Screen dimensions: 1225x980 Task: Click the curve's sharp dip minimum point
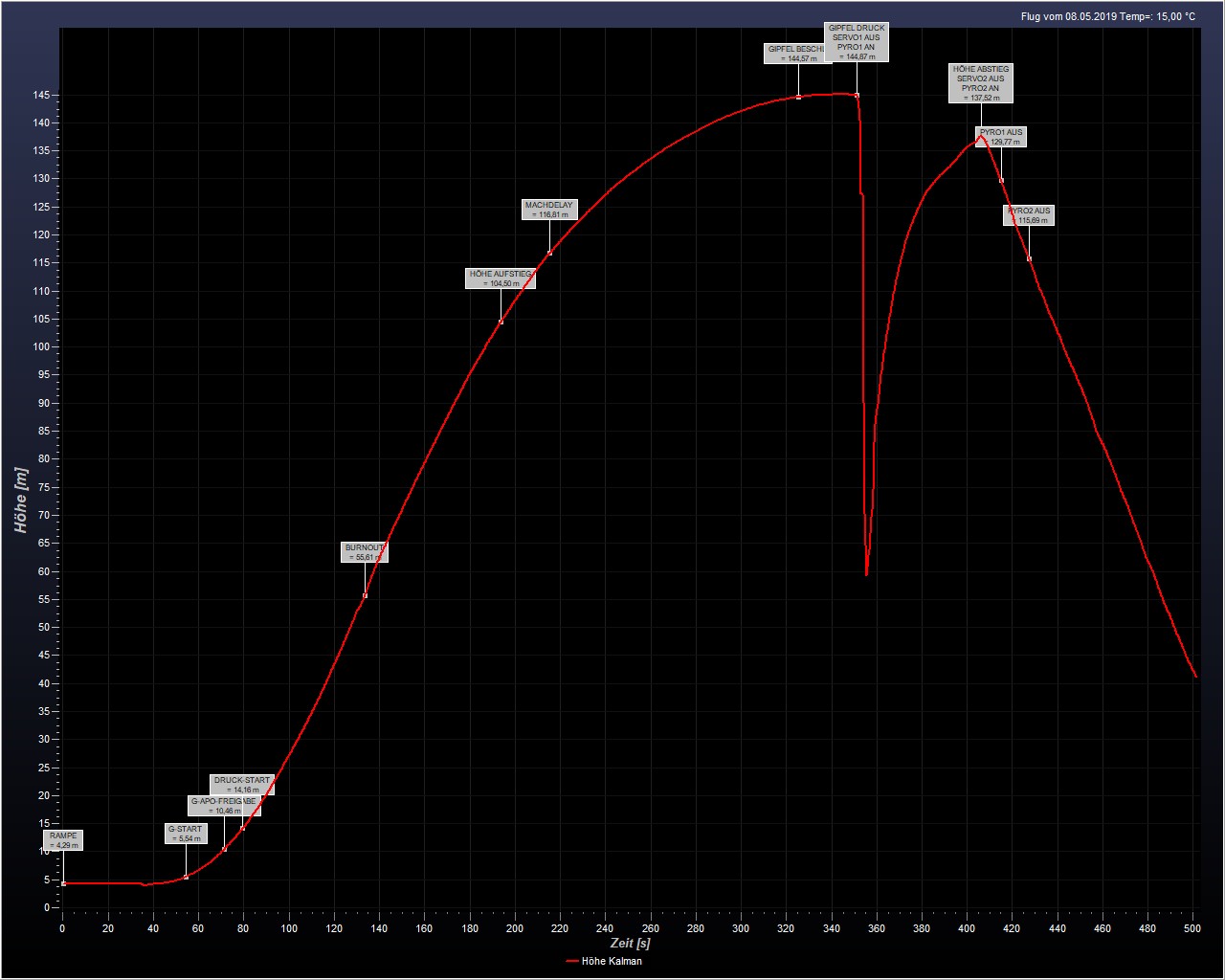pyautogui.click(x=866, y=574)
